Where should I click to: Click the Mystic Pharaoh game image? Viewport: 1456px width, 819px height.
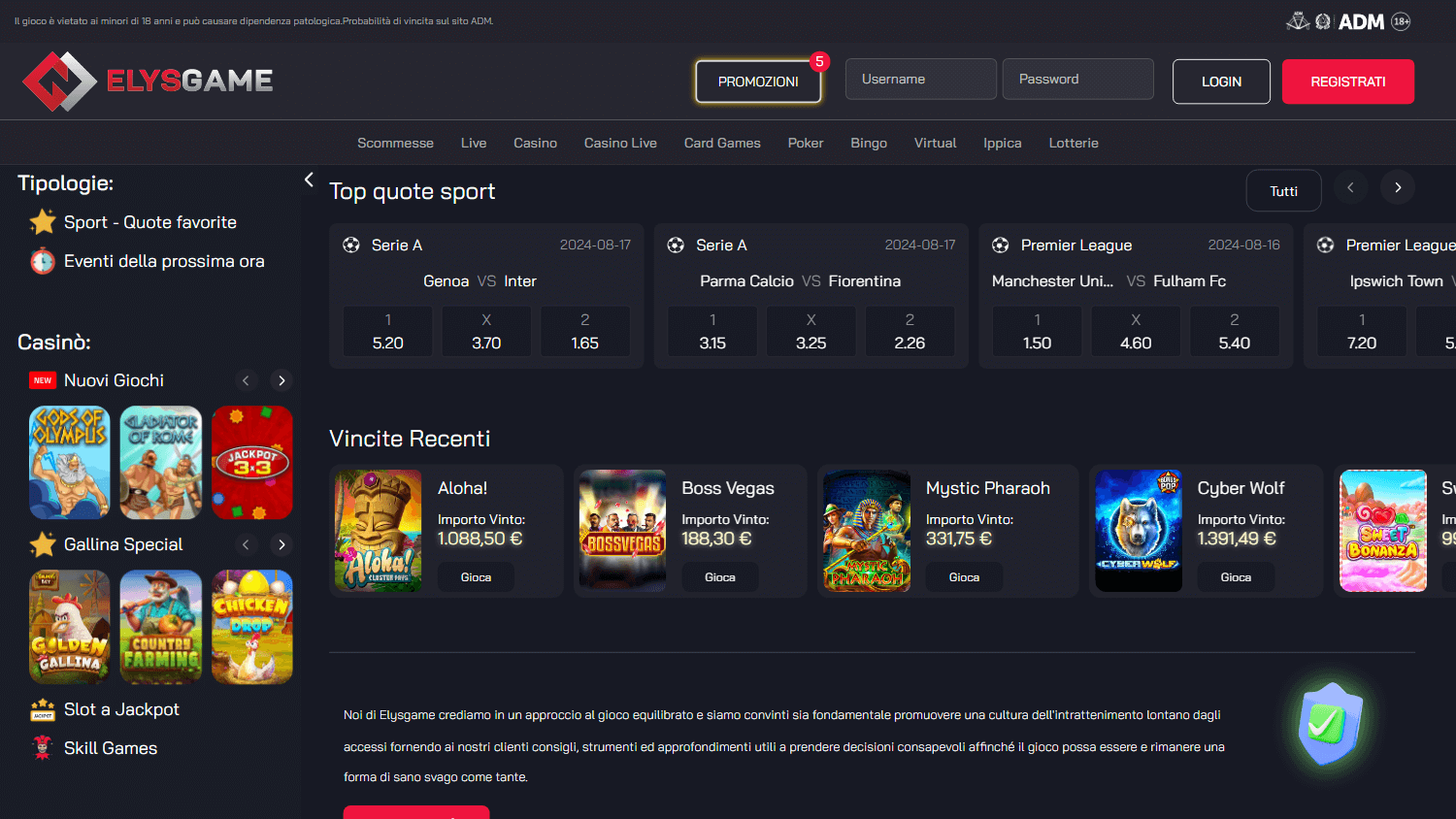click(867, 531)
